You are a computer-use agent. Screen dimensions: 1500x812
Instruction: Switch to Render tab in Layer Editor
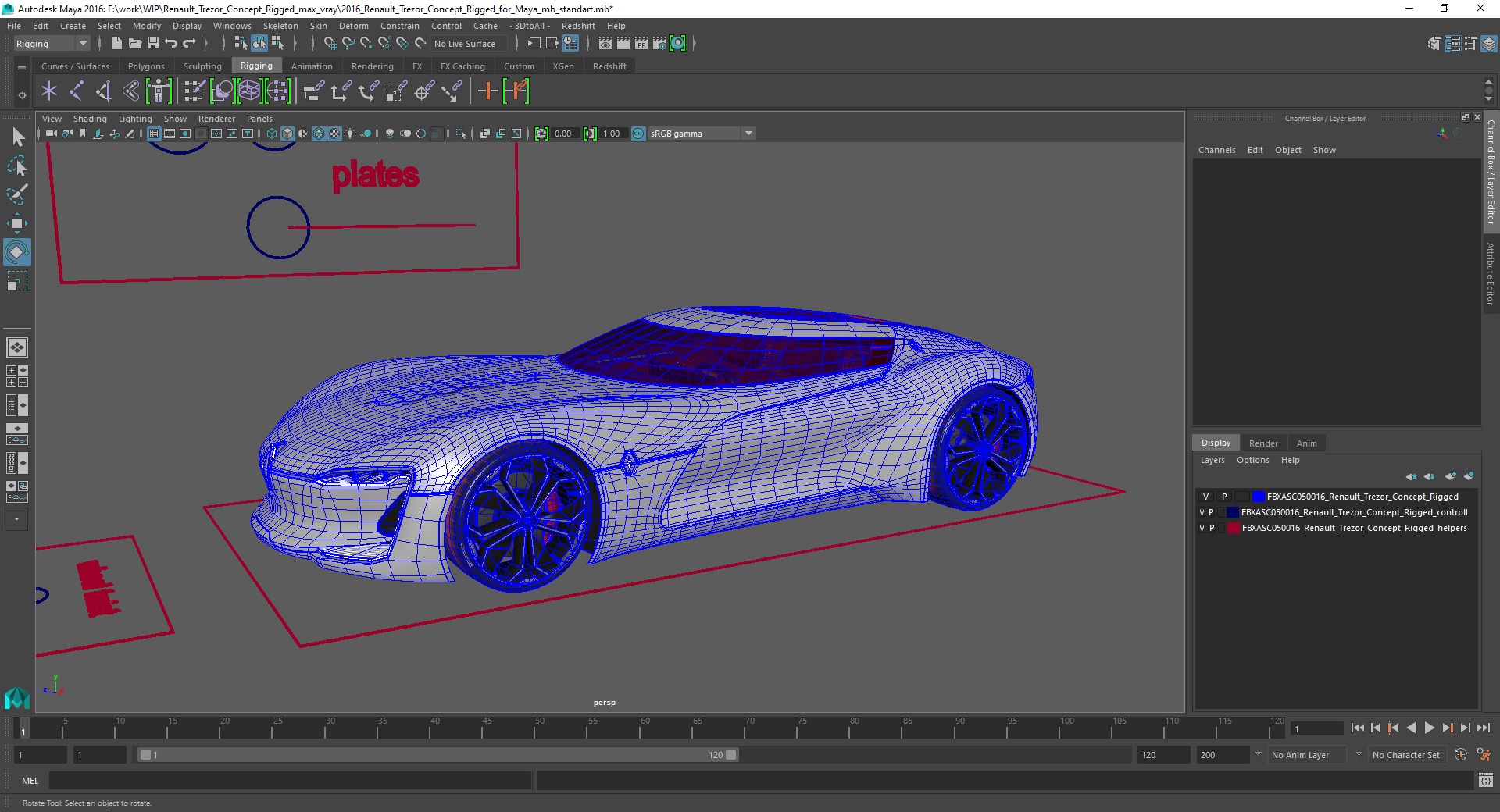[1263, 443]
